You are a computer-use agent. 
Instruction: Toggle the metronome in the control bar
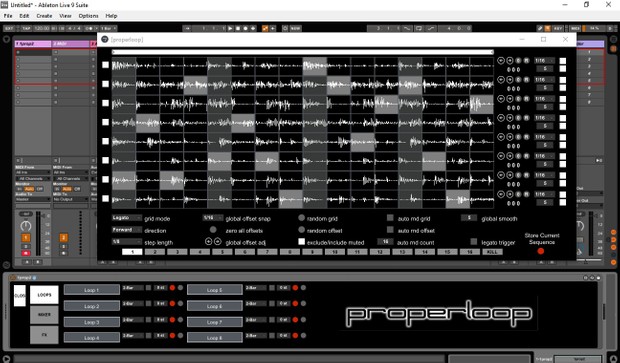[89, 28]
